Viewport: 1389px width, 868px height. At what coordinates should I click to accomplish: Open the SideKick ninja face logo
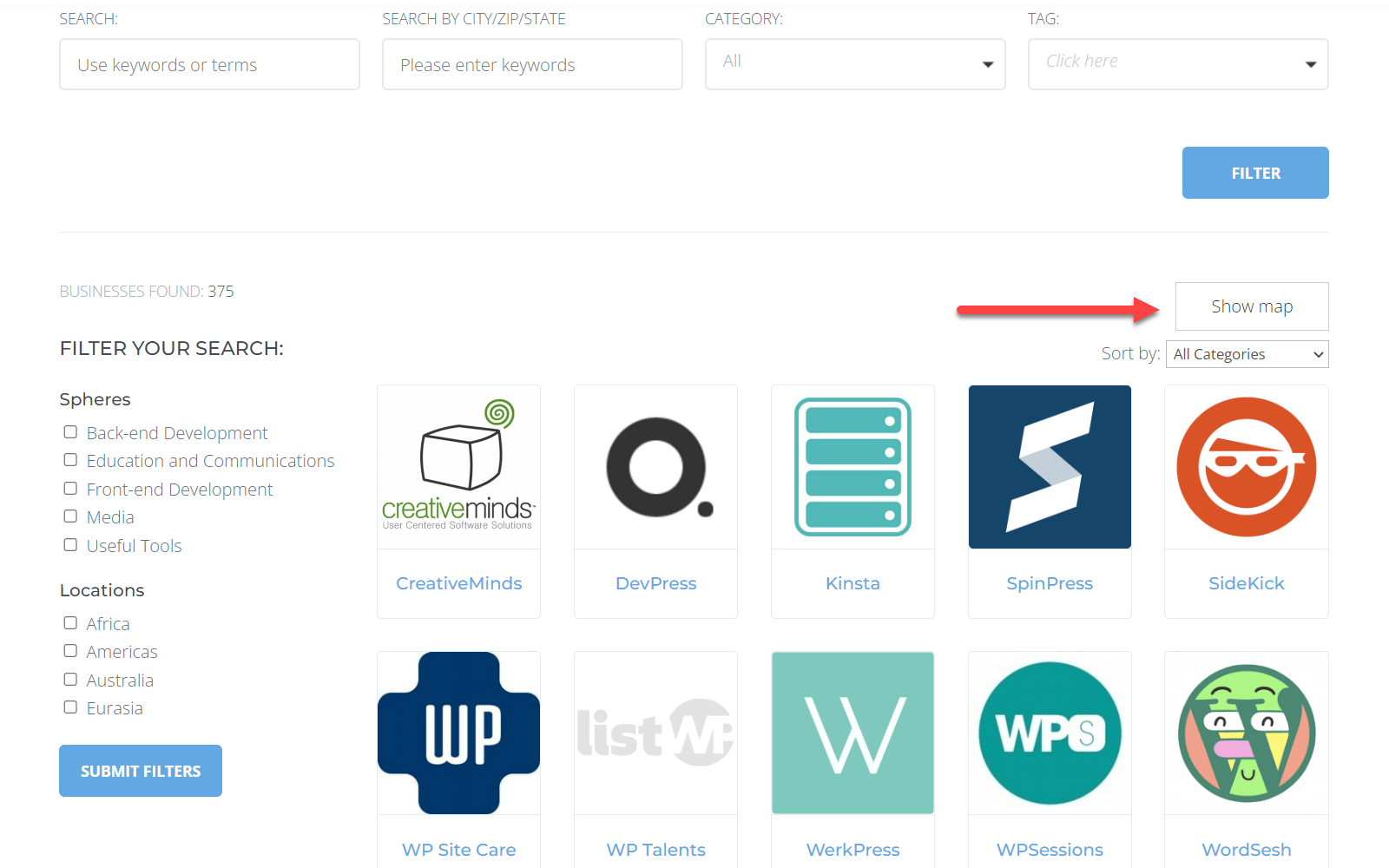[1247, 467]
